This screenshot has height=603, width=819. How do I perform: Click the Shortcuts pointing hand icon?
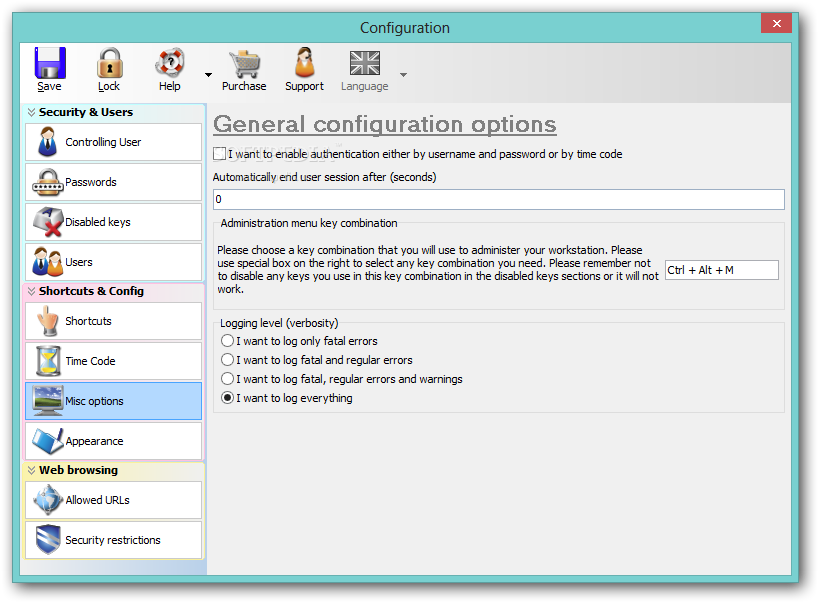[x=48, y=321]
